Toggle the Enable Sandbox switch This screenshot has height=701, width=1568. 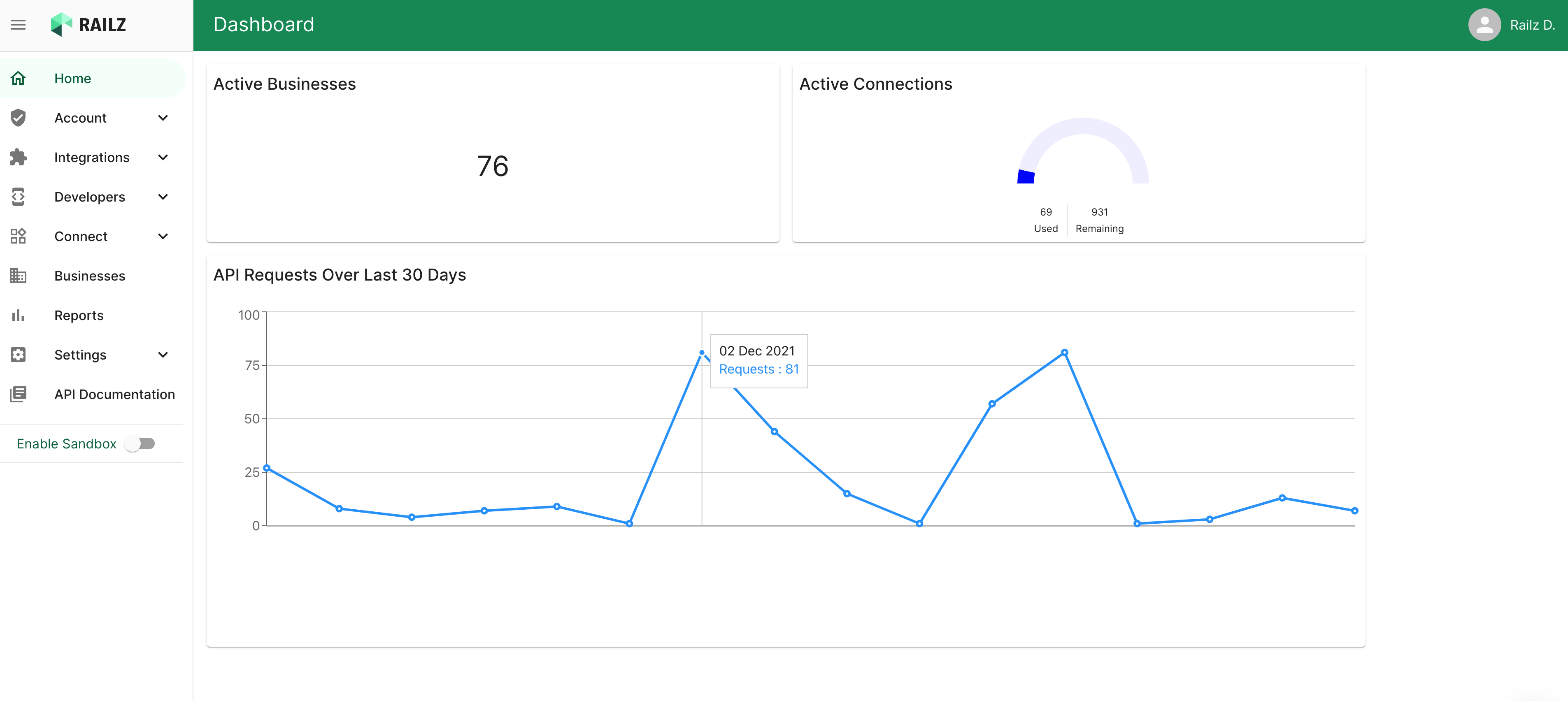point(140,443)
